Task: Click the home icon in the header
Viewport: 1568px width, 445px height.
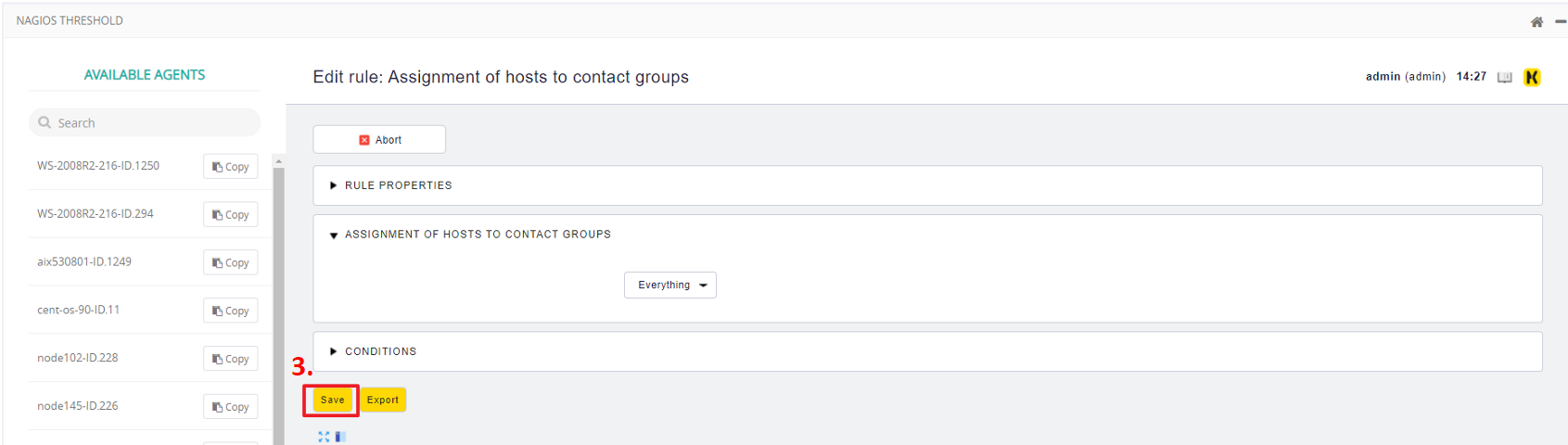Action: [1536, 21]
